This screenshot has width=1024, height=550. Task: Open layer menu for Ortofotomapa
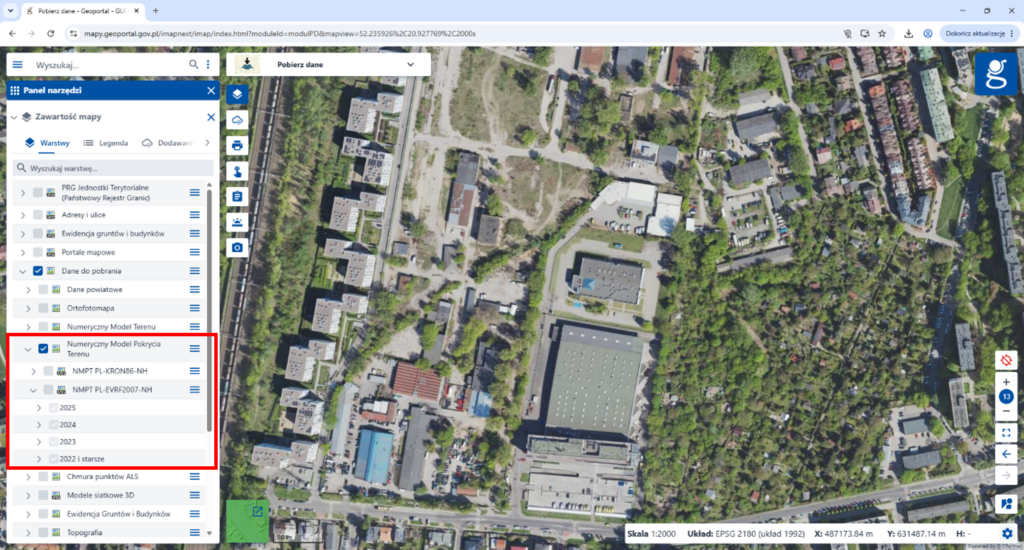click(x=195, y=308)
